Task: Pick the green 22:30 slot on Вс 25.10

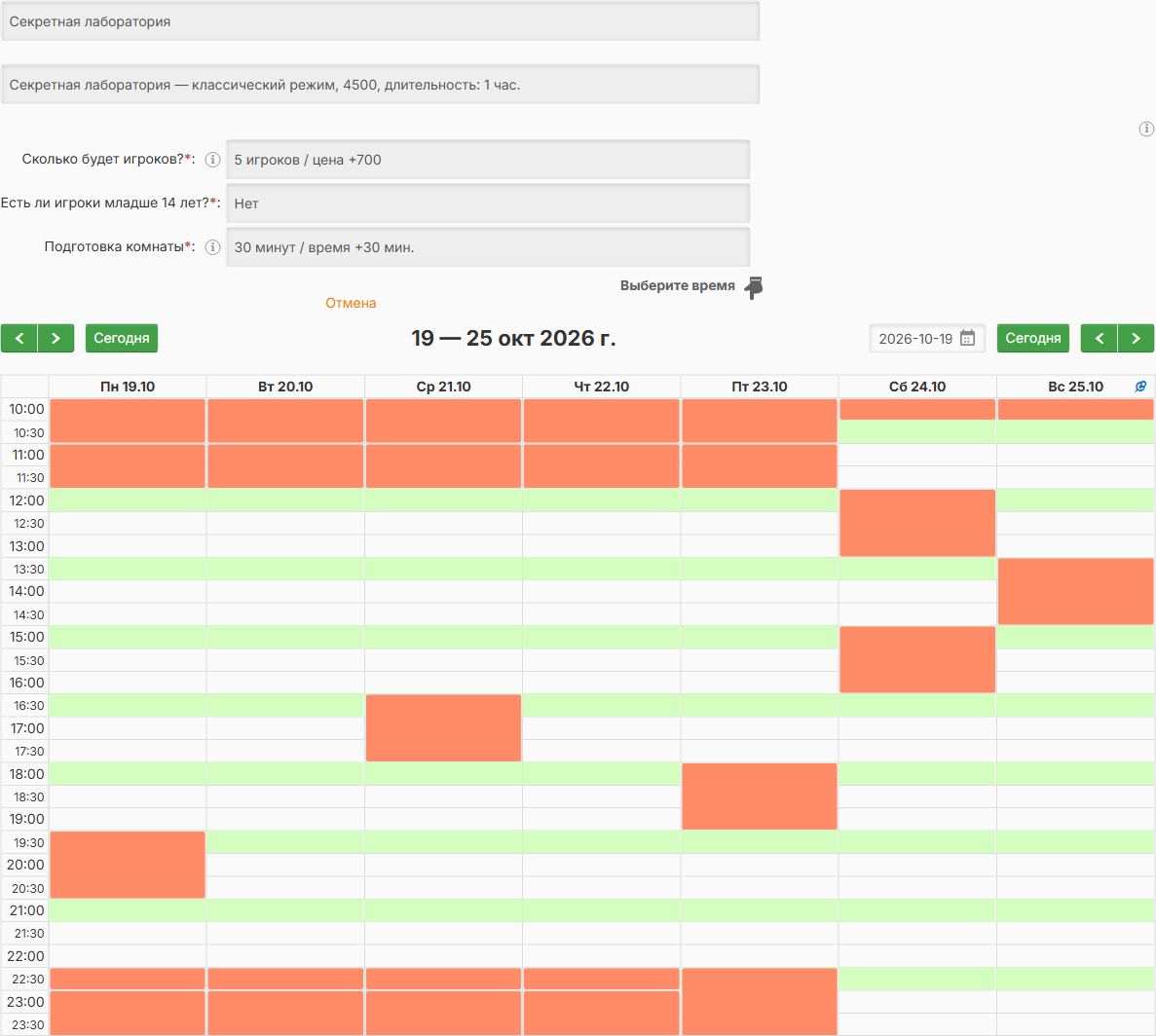Action: tap(1075, 980)
